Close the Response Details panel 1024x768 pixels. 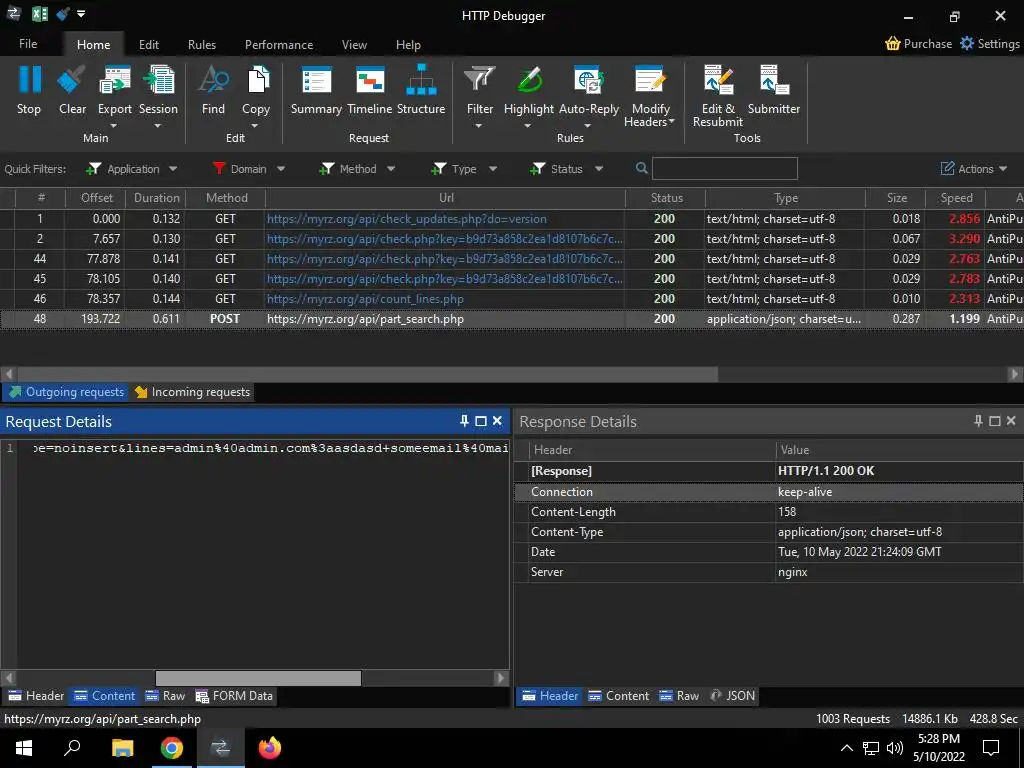[1011, 421]
